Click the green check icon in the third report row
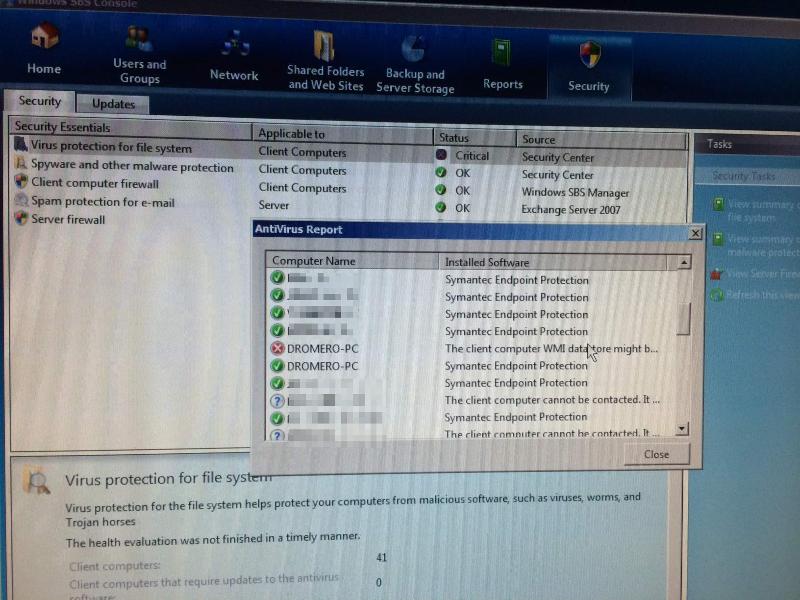Screen dimensions: 800x600 pyautogui.click(x=278, y=312)
